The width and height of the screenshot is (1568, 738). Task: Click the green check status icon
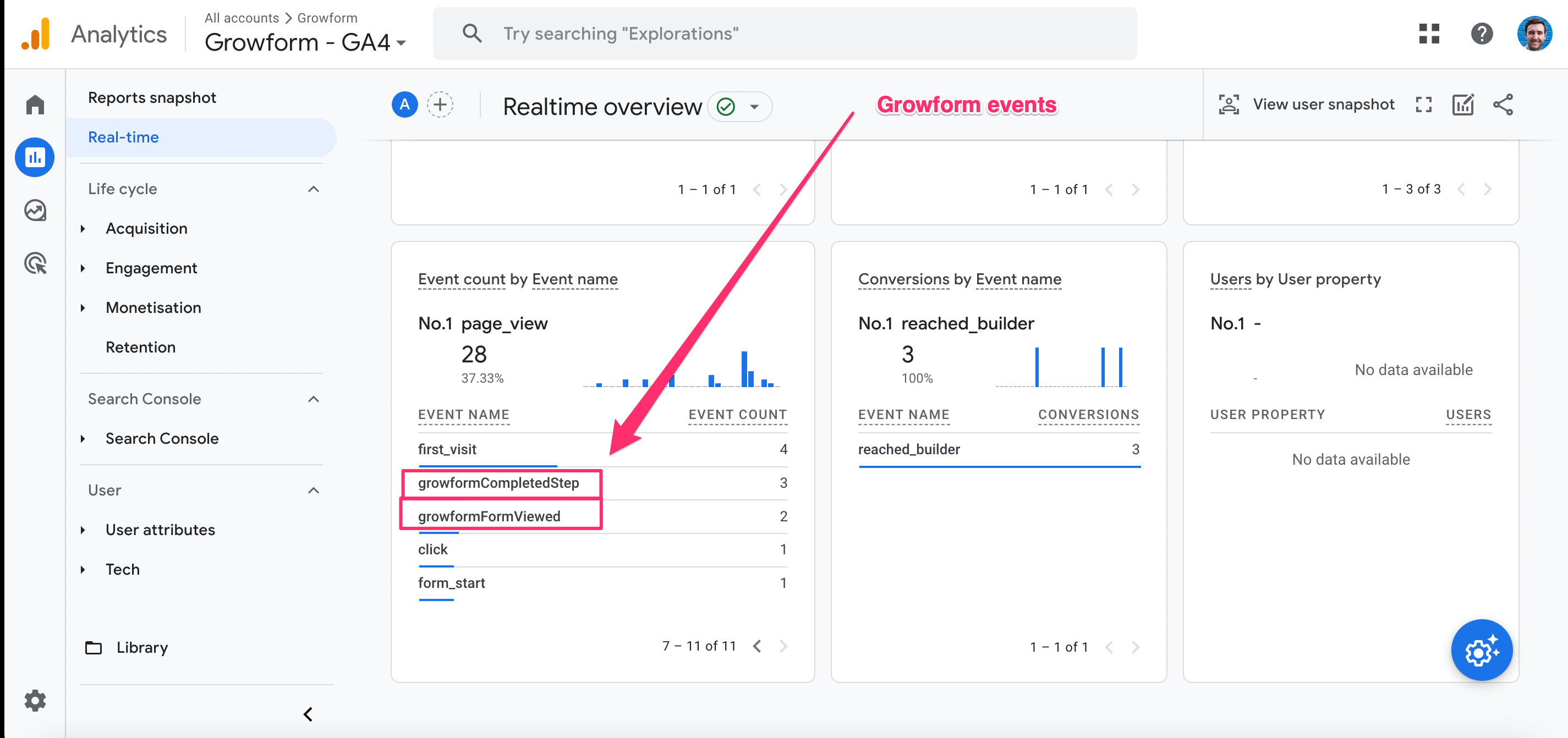click(725, 107)
